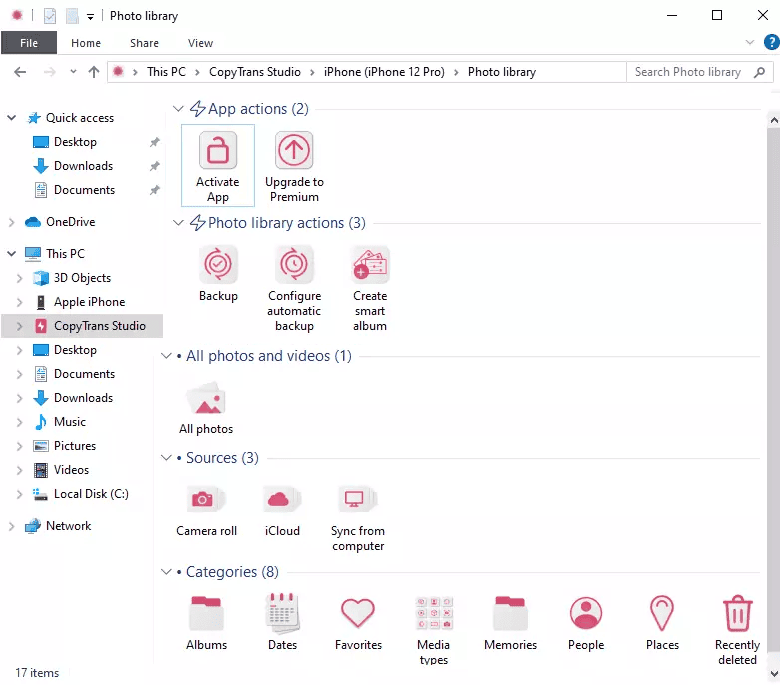Open the Memories category

(510, 623)
